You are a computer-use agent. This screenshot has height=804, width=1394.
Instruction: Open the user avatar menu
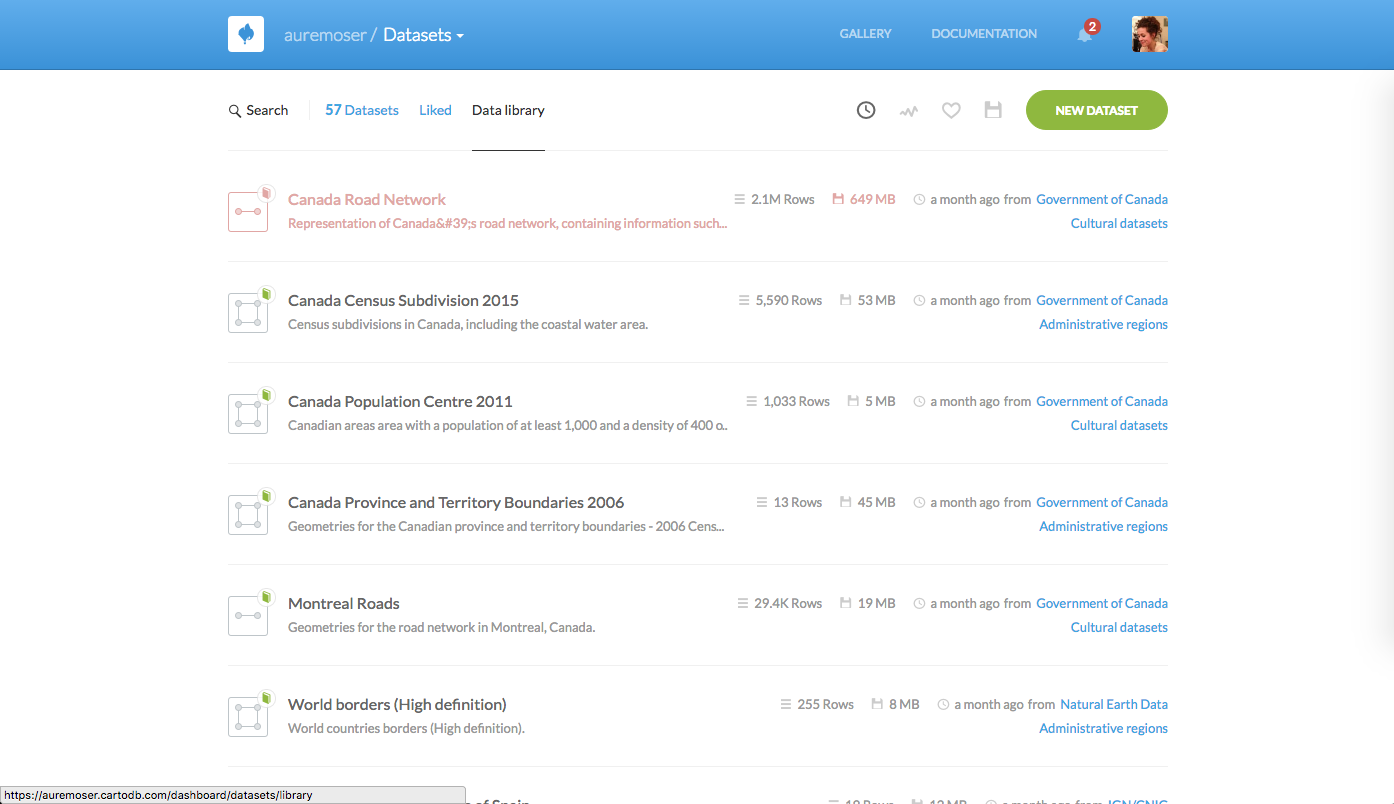point(1149,34)
